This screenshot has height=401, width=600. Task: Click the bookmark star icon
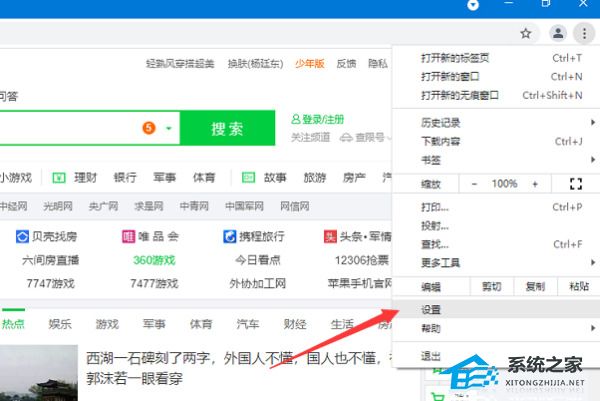(x=526, y=34)
